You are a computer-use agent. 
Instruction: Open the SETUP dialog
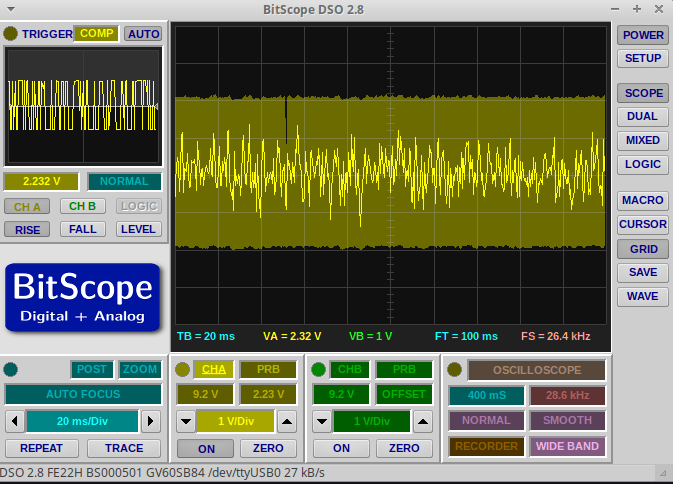point(643,58)
